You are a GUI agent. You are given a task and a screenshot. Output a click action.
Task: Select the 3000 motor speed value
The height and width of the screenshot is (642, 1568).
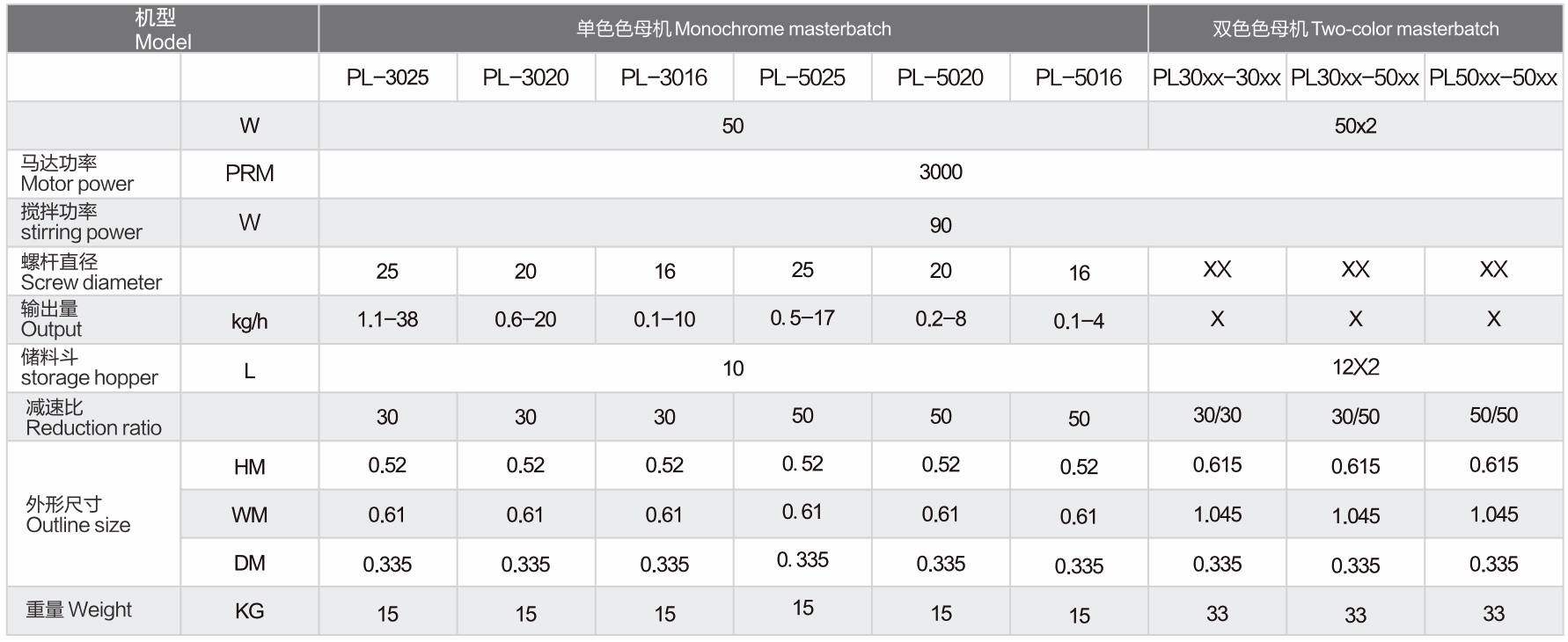point(941,172)
